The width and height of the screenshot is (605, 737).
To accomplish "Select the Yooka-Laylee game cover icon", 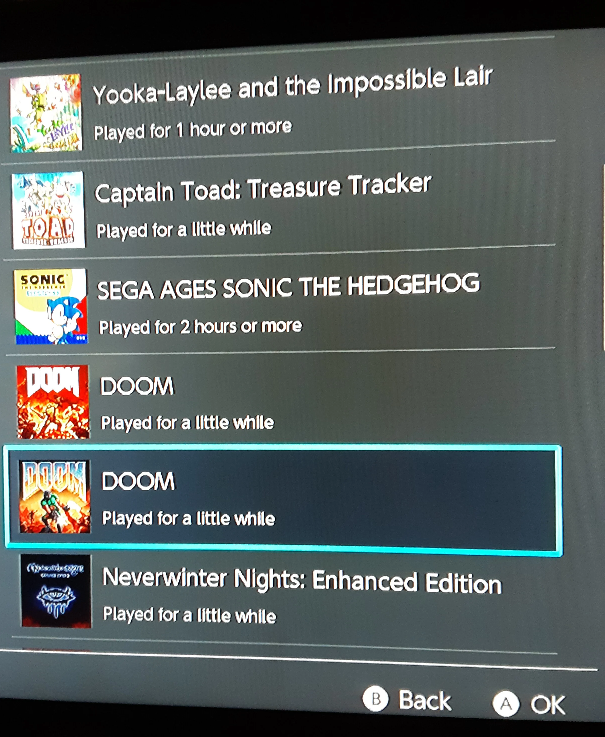I will 46,113.
